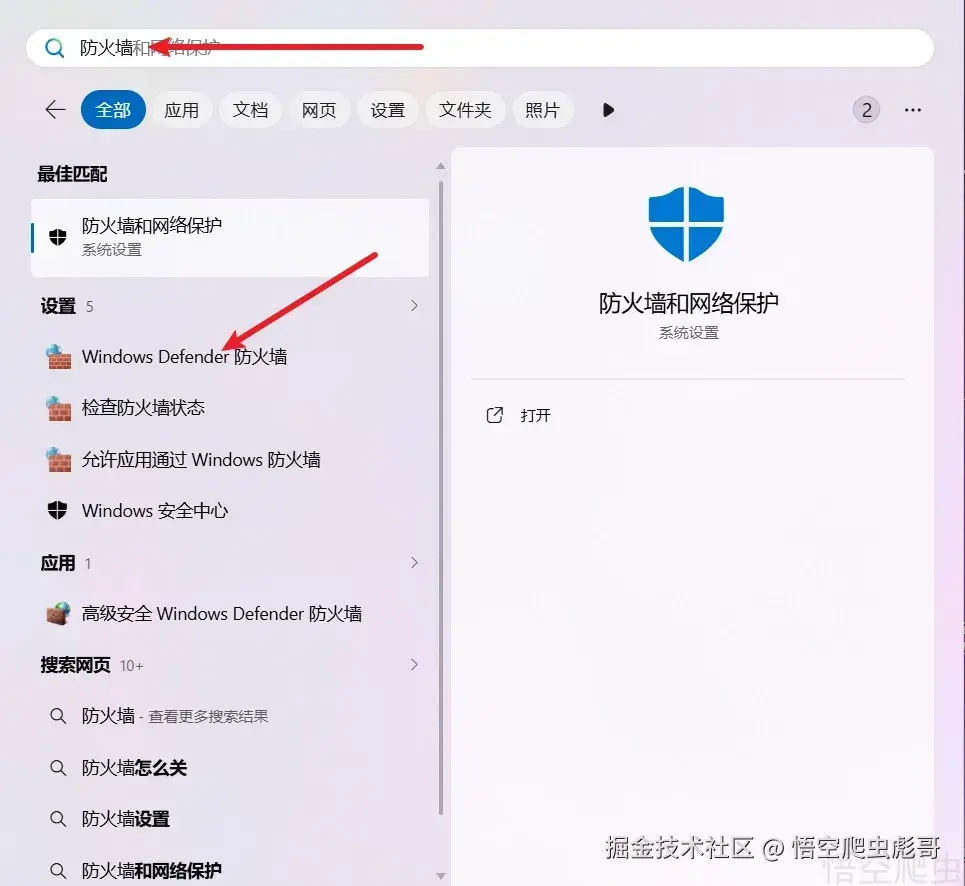965x886 pixels.
Task: Click the firewall brick icon for Windows Defender 防火墙
Action: pos(58,356)
